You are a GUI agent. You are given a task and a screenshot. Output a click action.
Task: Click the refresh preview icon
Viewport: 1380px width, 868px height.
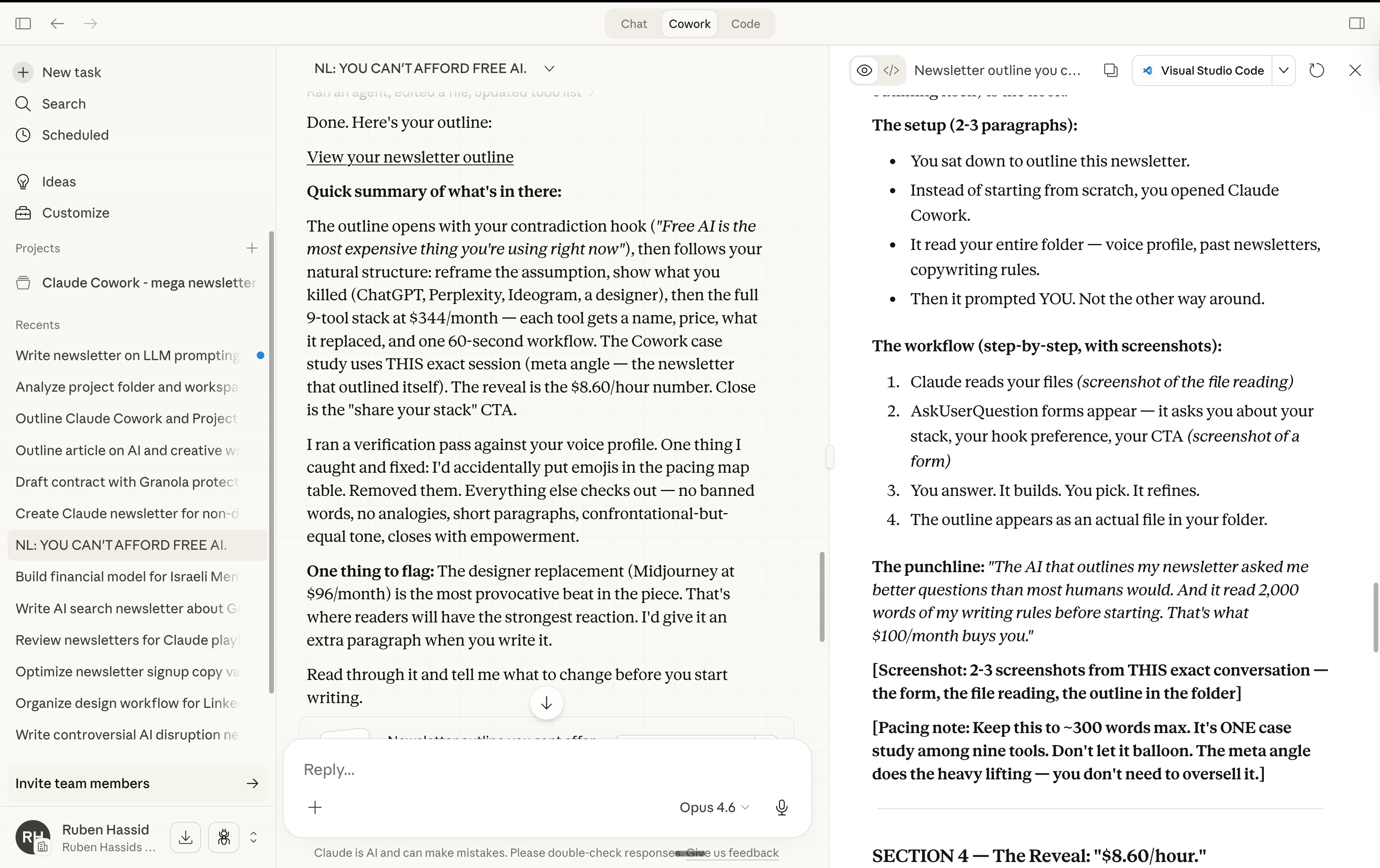tap(1317, 71)
